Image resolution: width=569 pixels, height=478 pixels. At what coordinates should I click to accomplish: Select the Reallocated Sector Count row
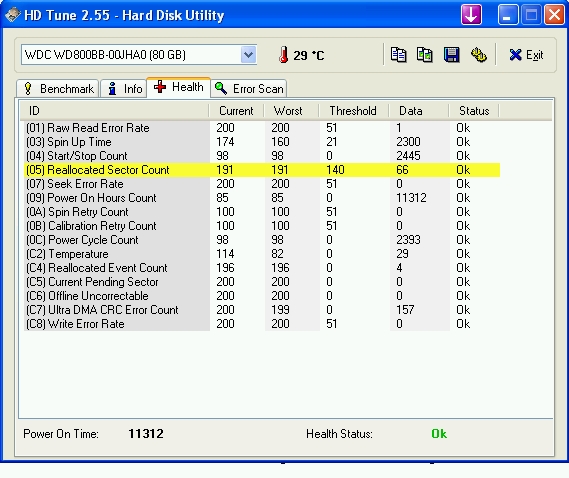tap(262, 170)
